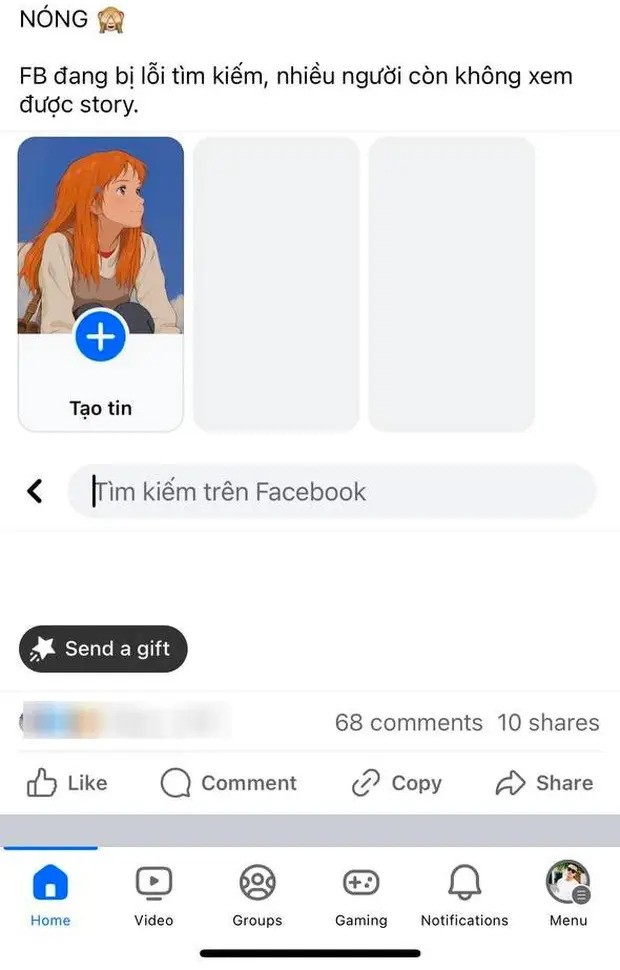Click the Tạo tin story label
This screenshot has height=970, width=620.
pyautogui.click(x=100, y=408)
